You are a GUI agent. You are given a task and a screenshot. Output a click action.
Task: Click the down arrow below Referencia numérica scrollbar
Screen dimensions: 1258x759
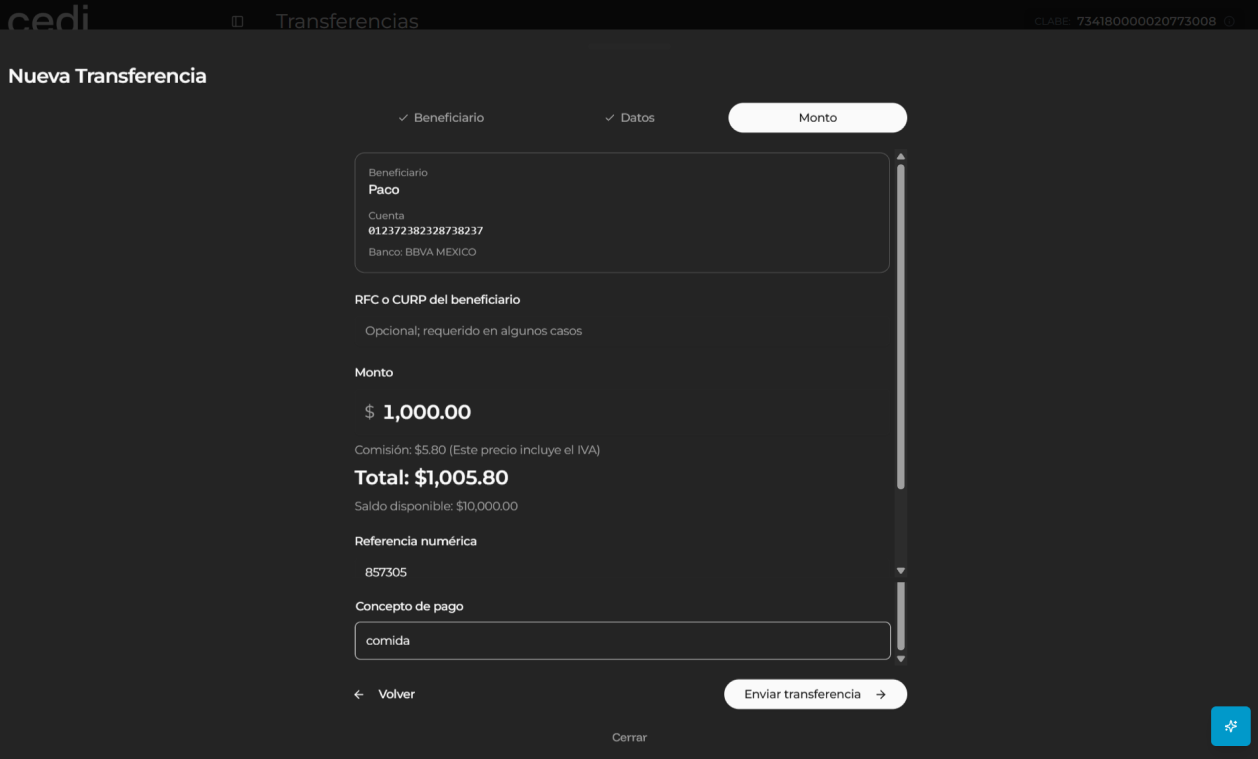(x=900, y=570)
